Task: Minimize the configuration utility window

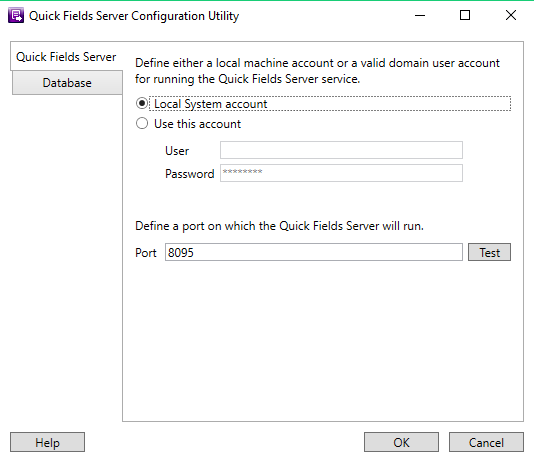Action: (420, 15)
